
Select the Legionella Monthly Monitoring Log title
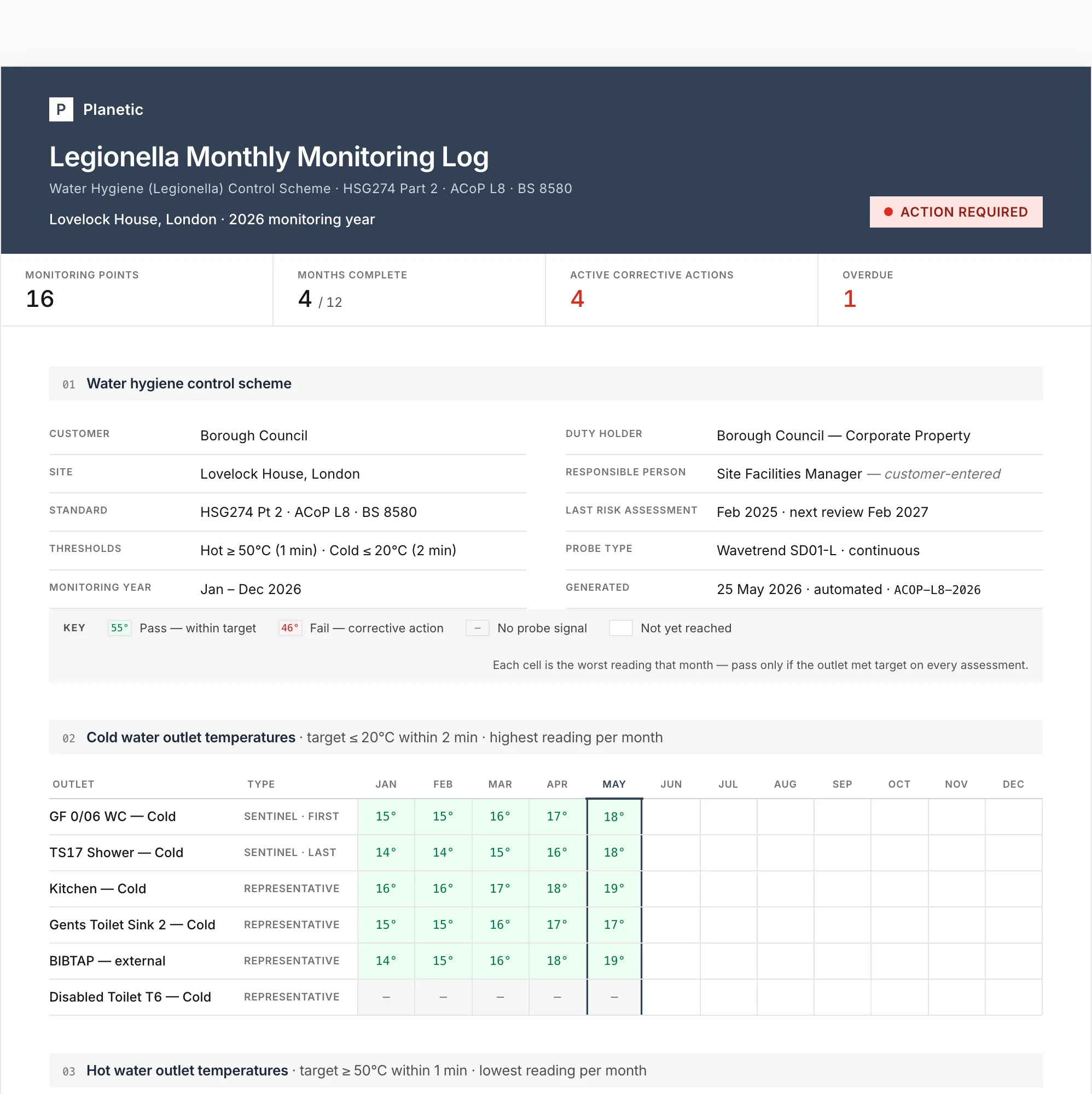pyautogui.click(x=269, y=157)
